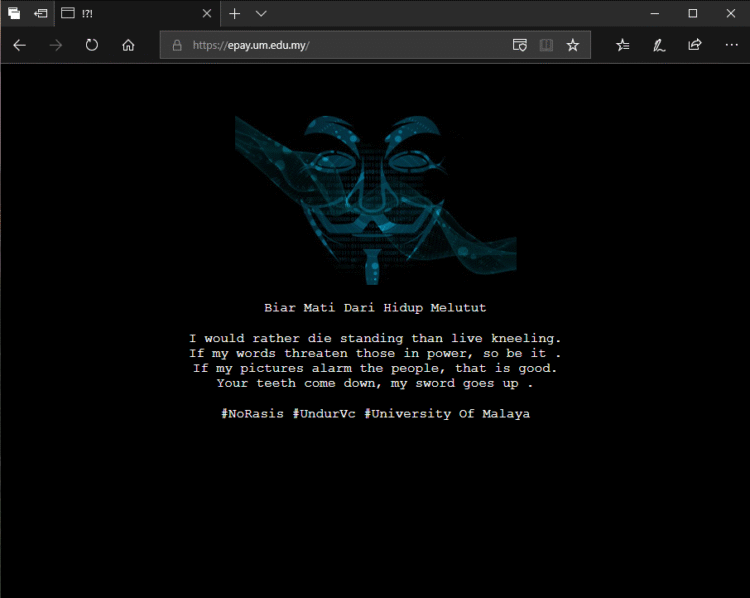This screenshot has width=750, height=598.
Task: Go back to the previous page
Action: click(20, 45)
